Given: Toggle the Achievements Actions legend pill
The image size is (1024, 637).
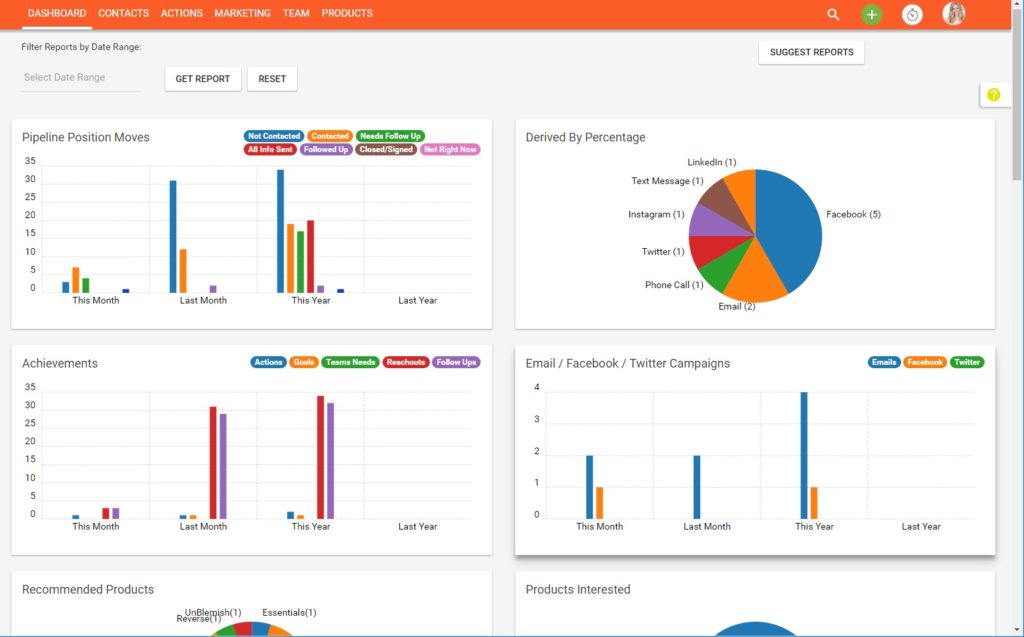Looking at the screenshot, I should coord(268,362).
